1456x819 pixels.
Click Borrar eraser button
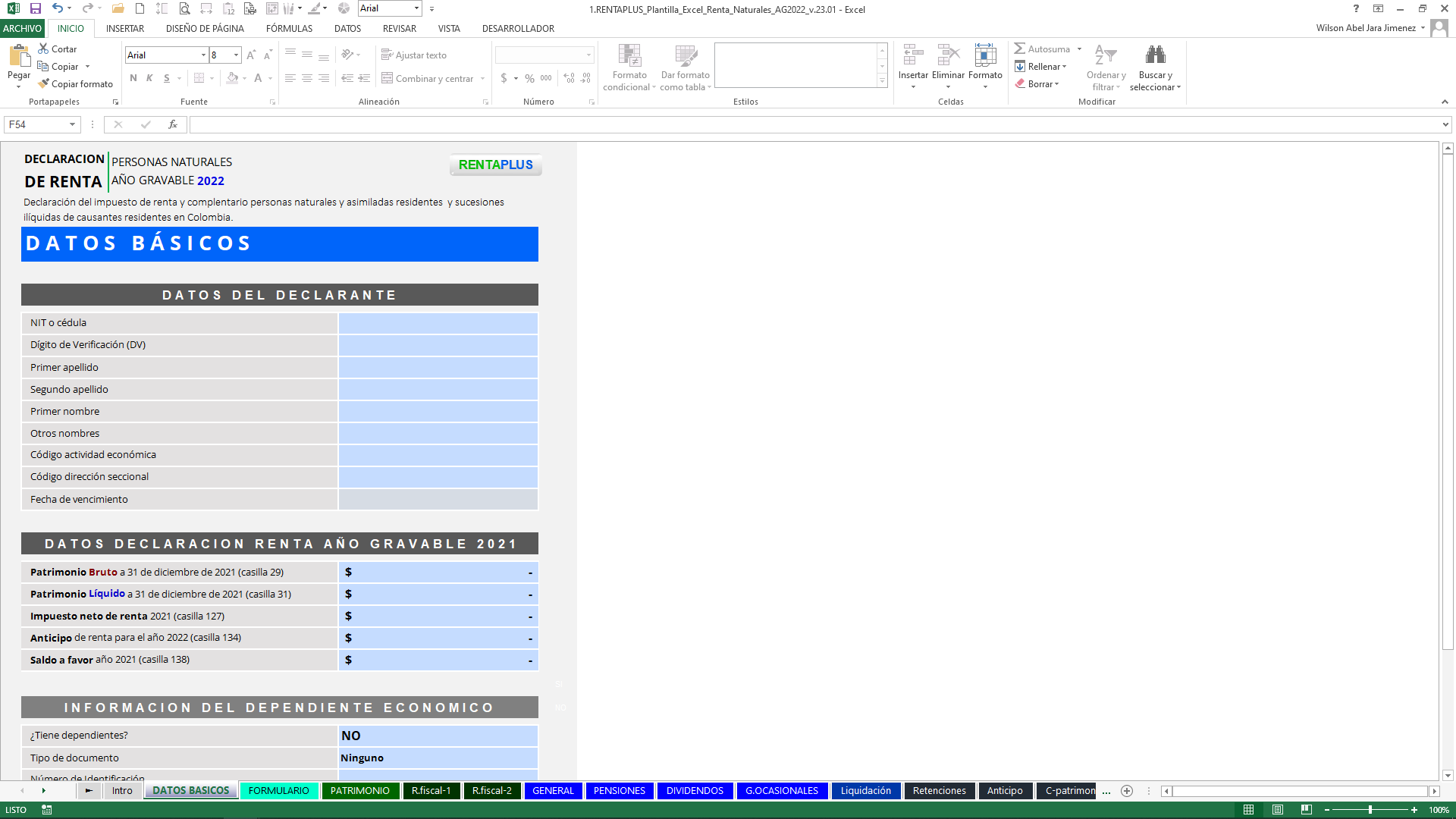1037,84
